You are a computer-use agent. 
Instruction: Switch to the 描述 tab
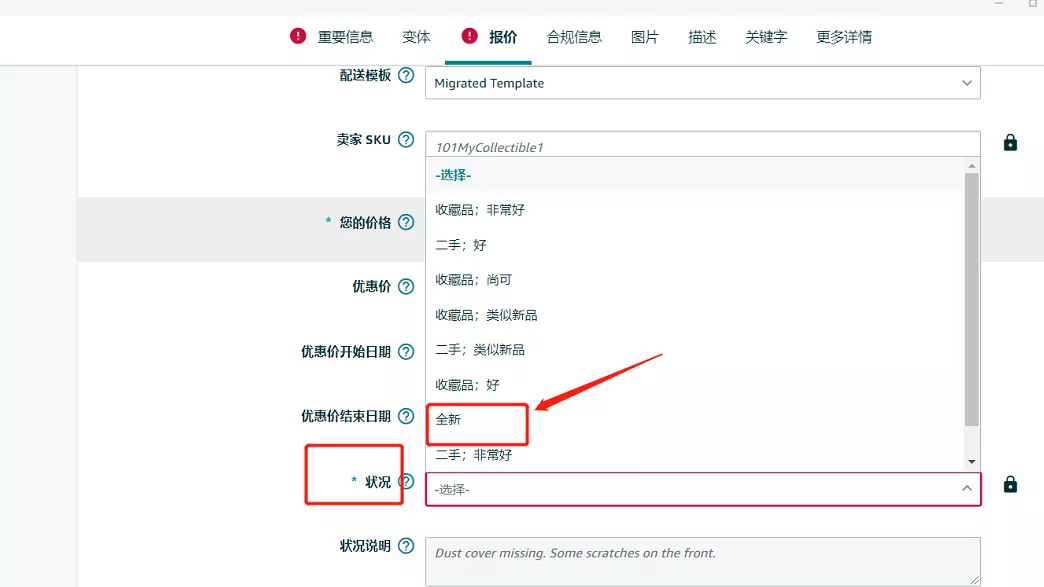pos(702,37)
